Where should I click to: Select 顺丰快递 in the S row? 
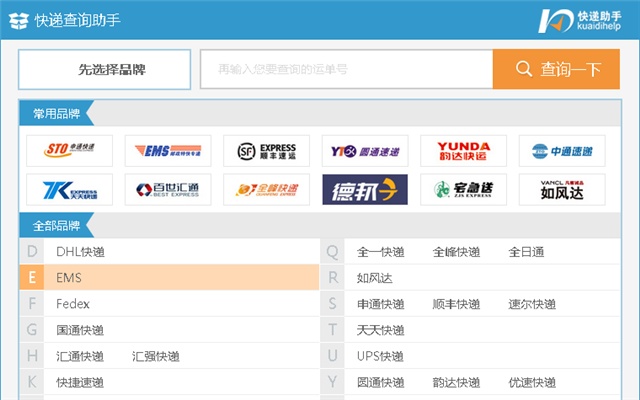(x=456, y=304)
